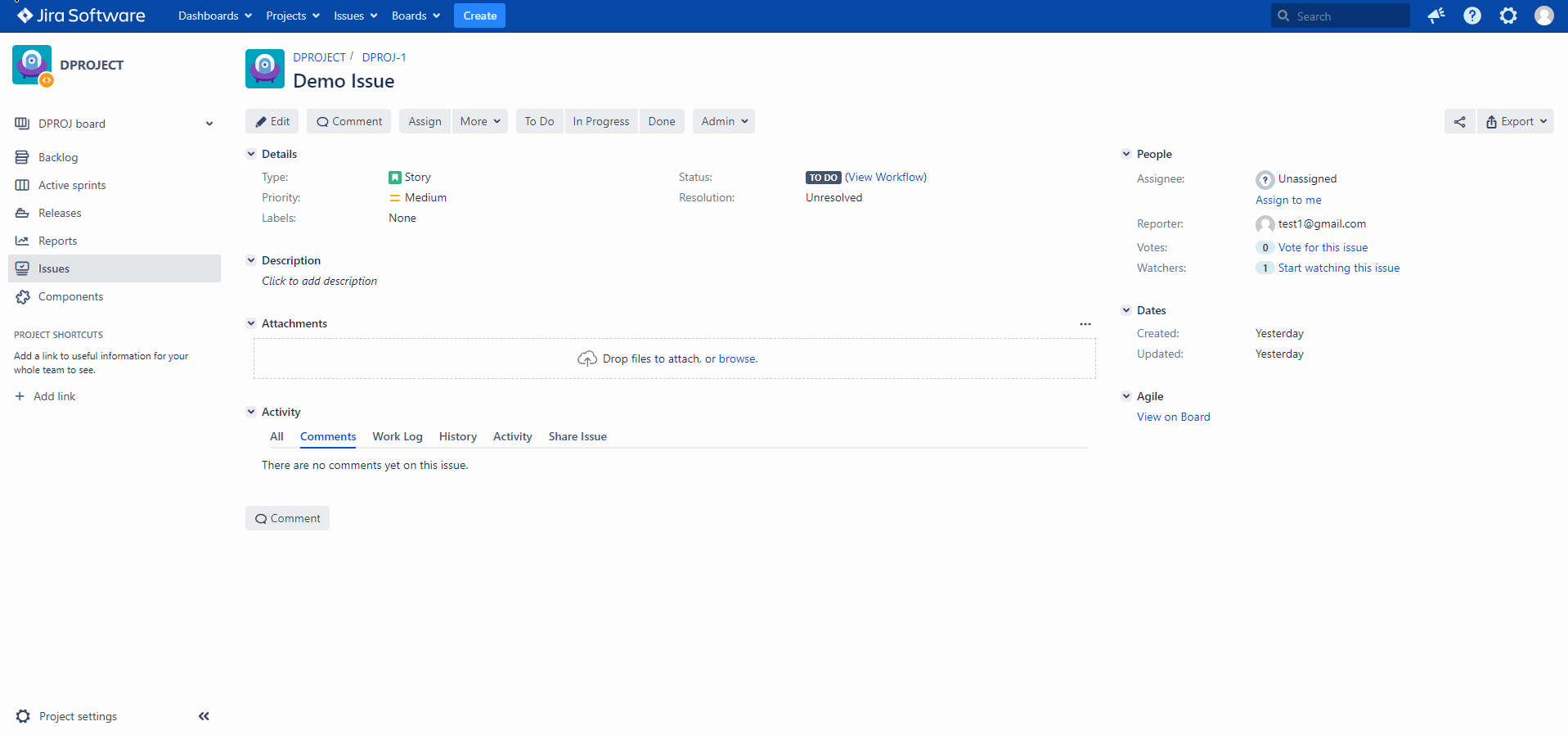Open the Boards dropdown menu
This screenshot has height=735, width=1568.
click(x=416, y=16)
